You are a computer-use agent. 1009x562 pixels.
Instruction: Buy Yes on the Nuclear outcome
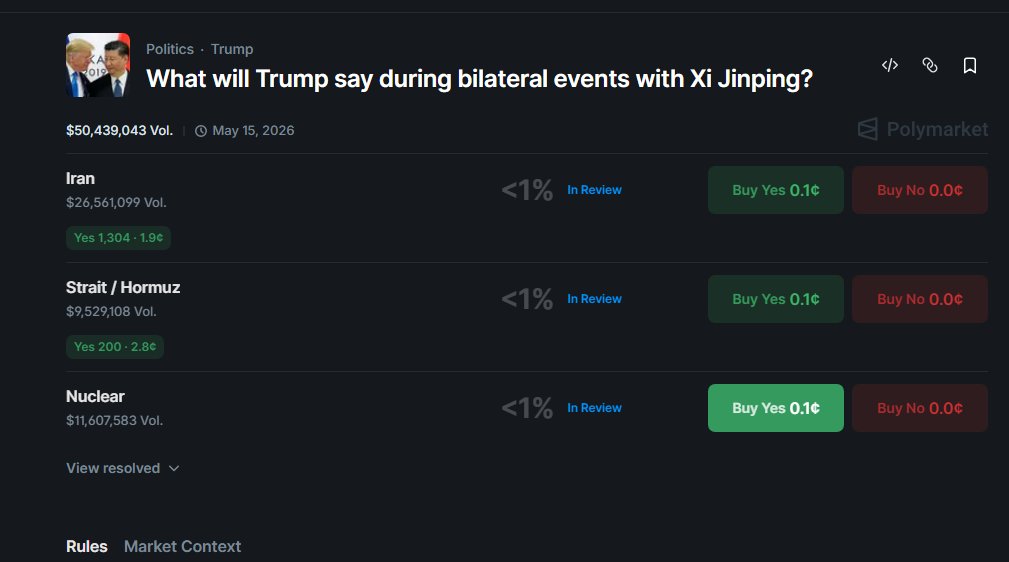[775, 408]
